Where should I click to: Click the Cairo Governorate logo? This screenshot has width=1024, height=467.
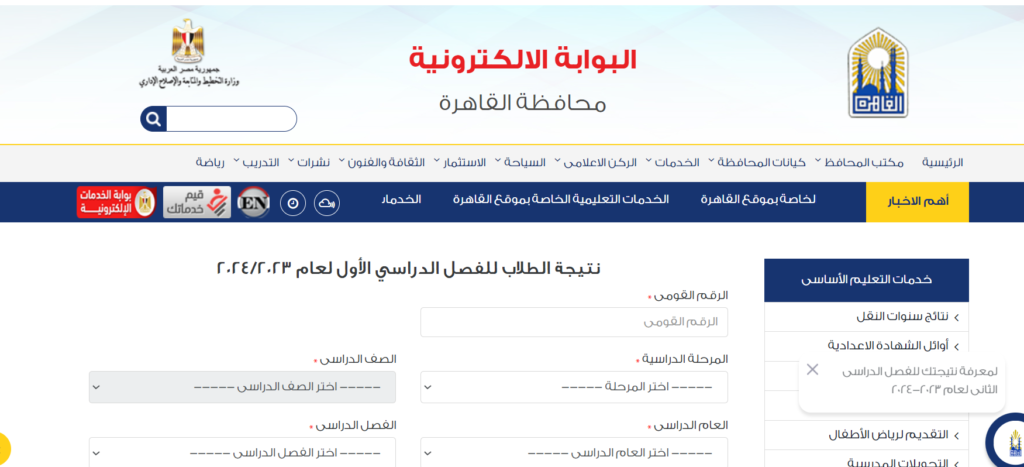coord(878,72)
